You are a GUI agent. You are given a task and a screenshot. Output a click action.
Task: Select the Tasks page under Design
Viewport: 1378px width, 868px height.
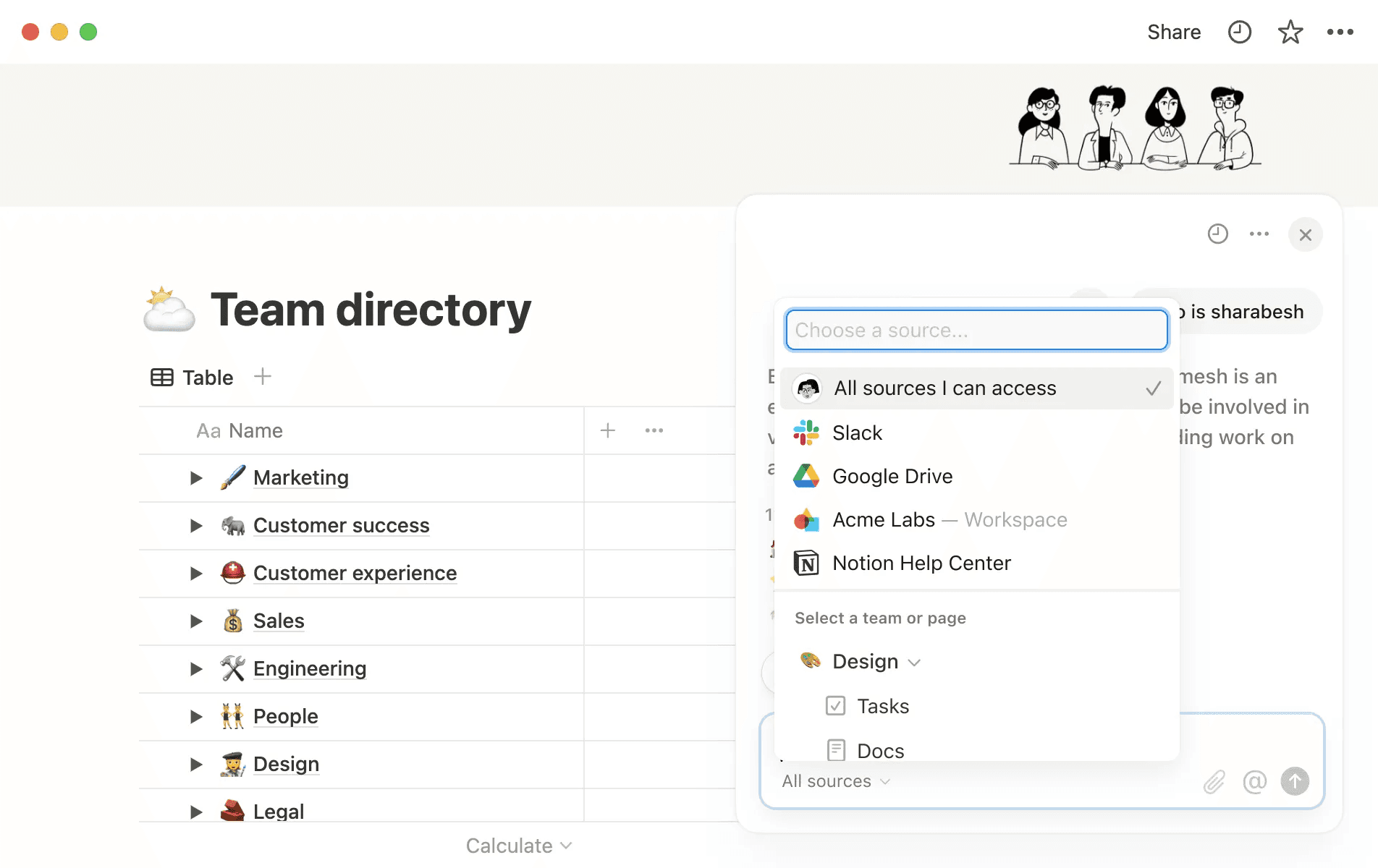click(882, 706)
